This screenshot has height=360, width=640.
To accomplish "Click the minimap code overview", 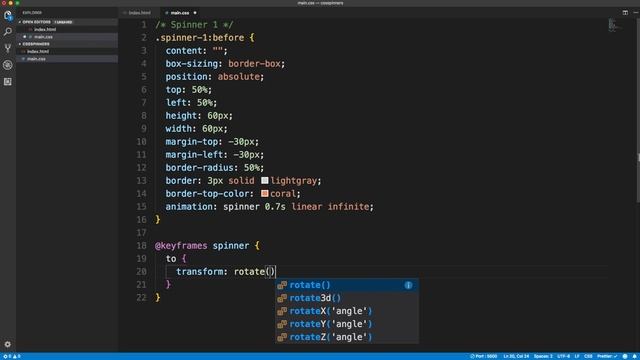I will (x=615, y=25).
